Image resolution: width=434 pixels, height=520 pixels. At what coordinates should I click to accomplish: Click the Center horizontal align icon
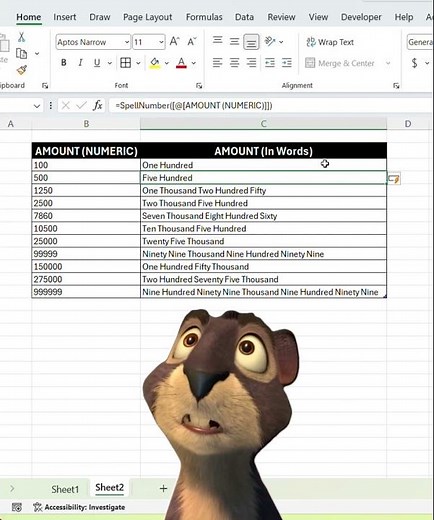coord(234,63)
